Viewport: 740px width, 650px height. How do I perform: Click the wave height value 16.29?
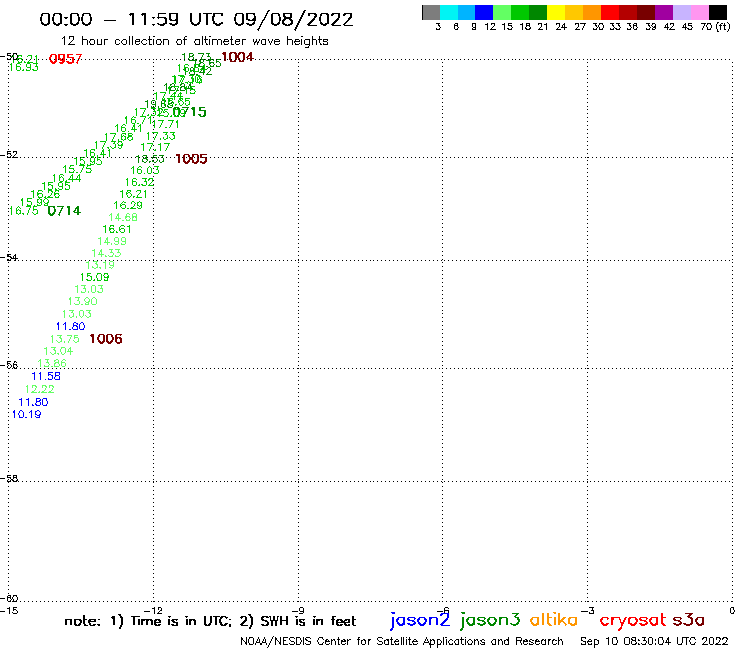pos(128,205)
